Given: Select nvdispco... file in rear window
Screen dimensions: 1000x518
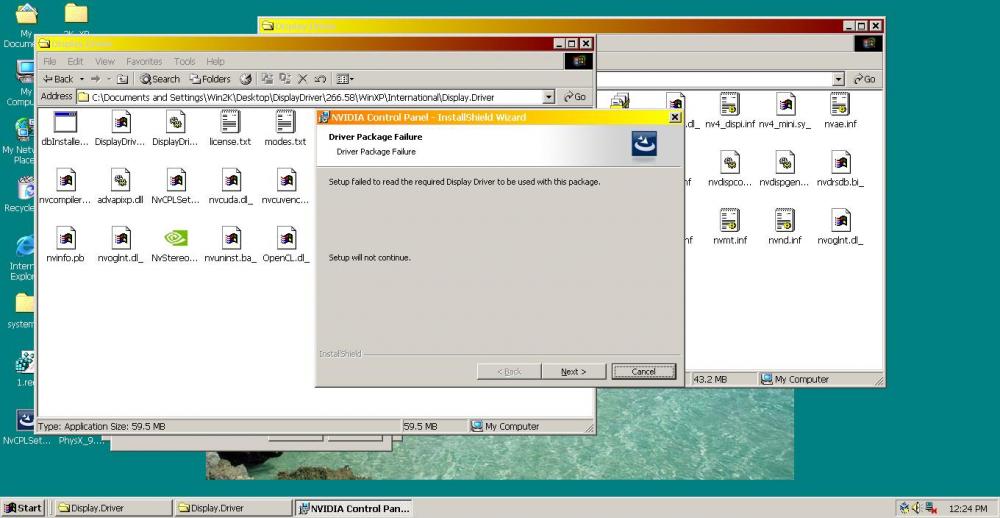Looking at the screenshot, I should [x=730, y=170].
